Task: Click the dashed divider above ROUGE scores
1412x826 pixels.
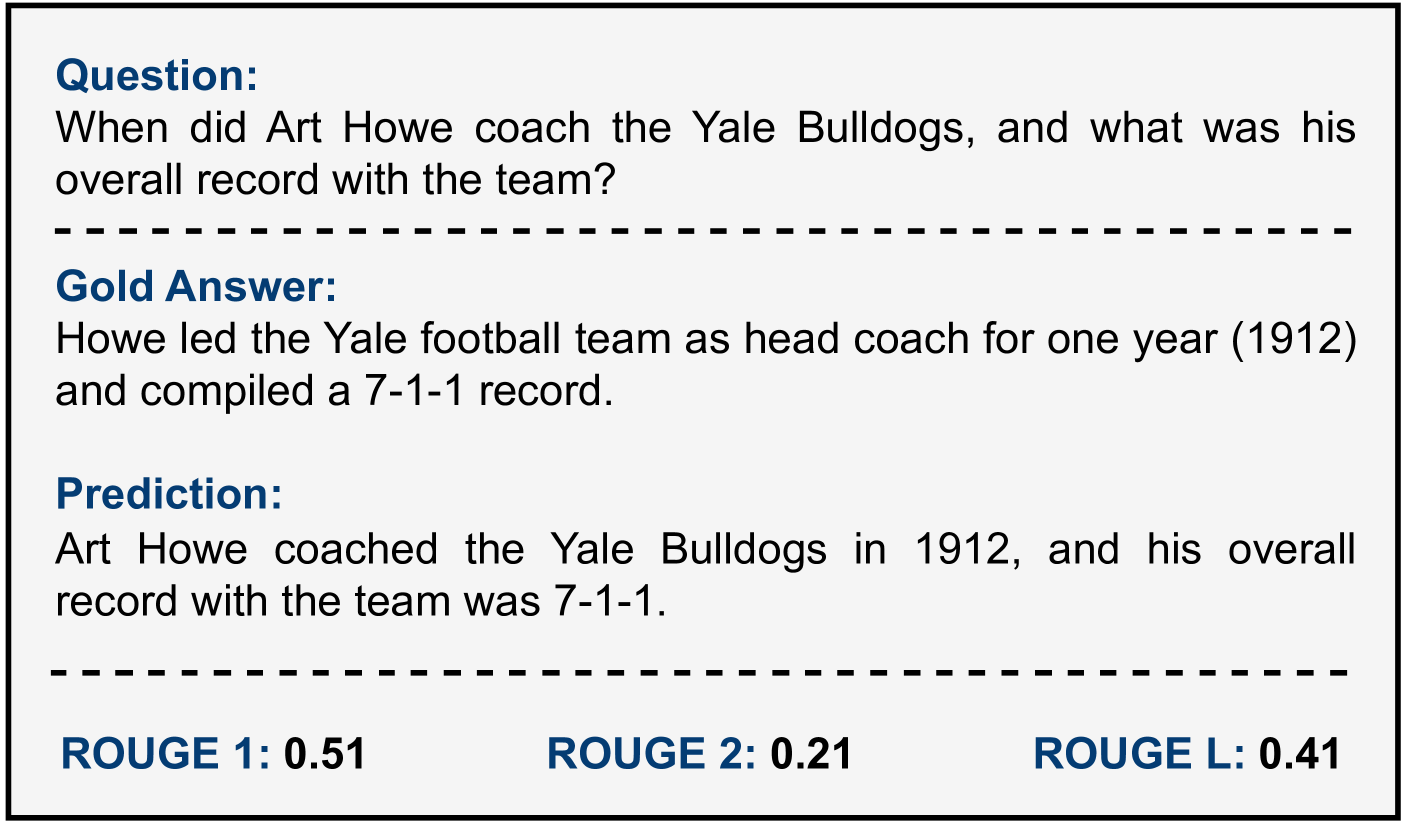Action: 700,671
